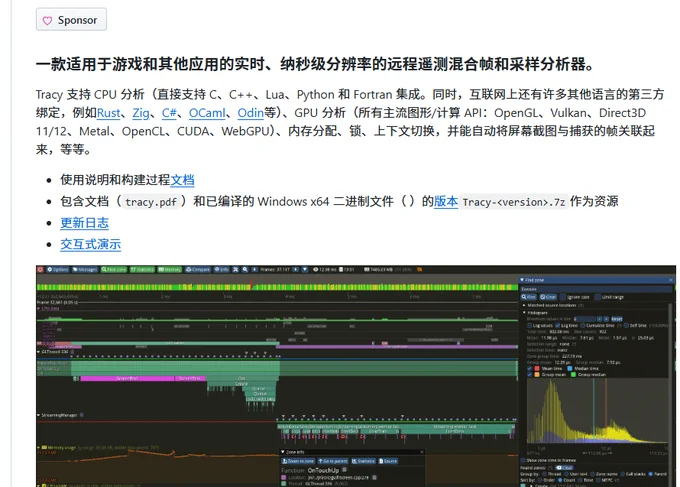Collapse GLThread 336 track
The image size is (680, 487).
pyautogui.click(x=39, y=352)
